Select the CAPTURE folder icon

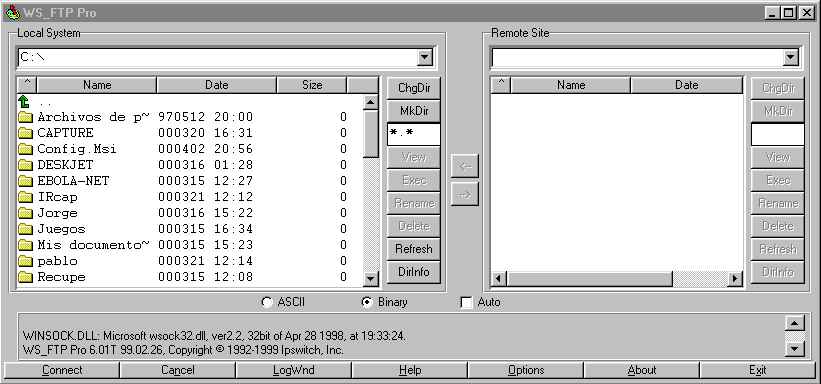(25, 133)
